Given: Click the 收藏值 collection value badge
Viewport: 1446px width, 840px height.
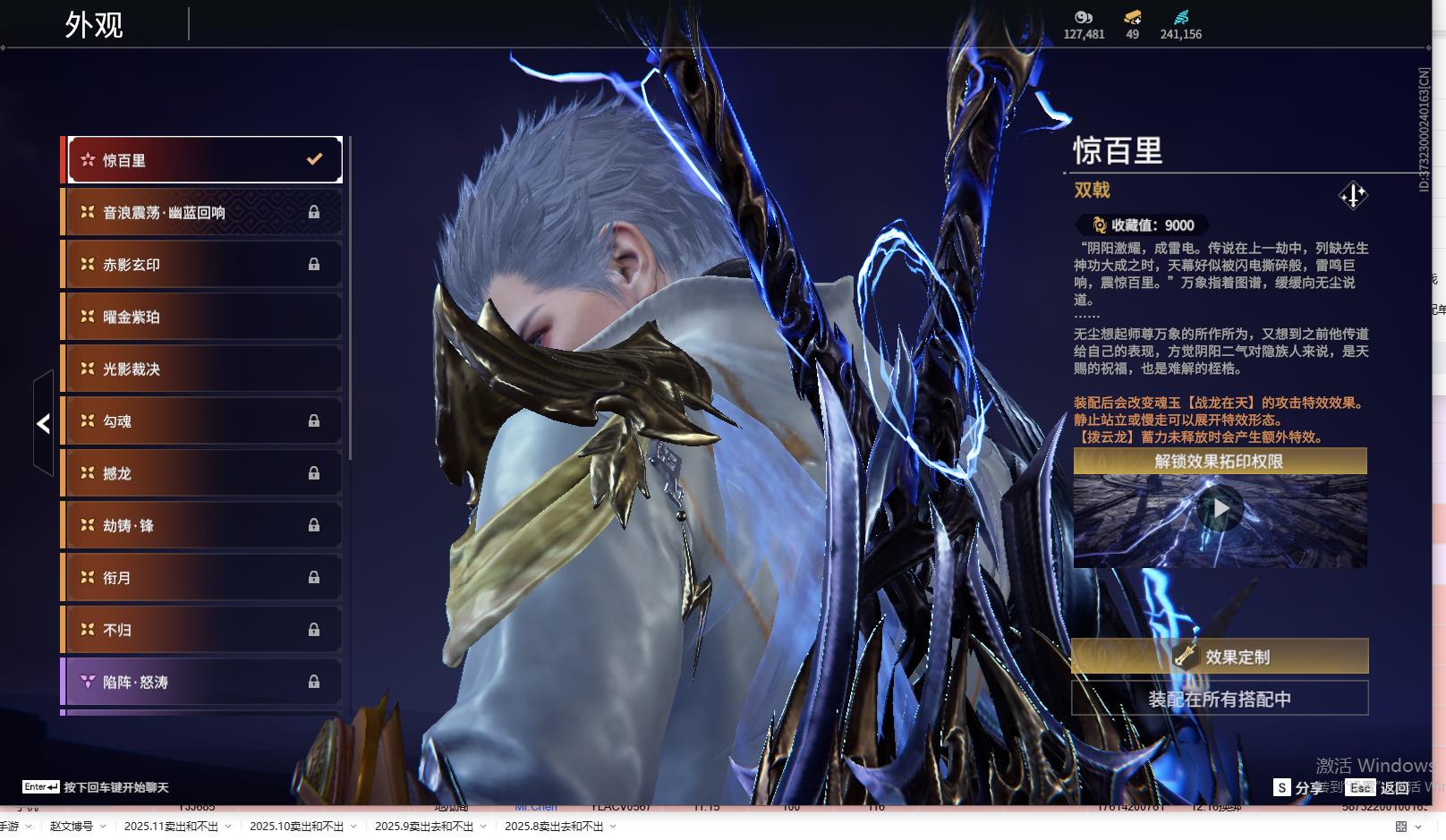Looking at the screenshot, I should (1143, 225).
